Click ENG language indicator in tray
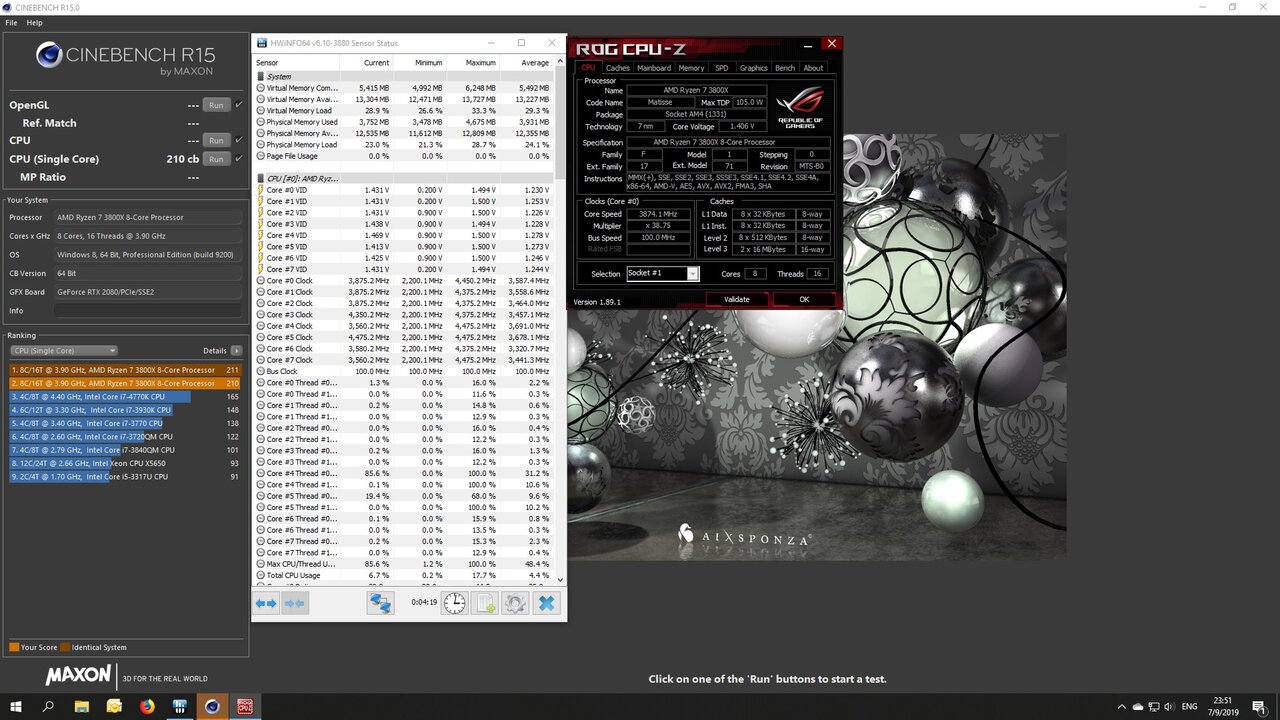The height and width of the screenshot is (720, 1280). pos(1191,706)
